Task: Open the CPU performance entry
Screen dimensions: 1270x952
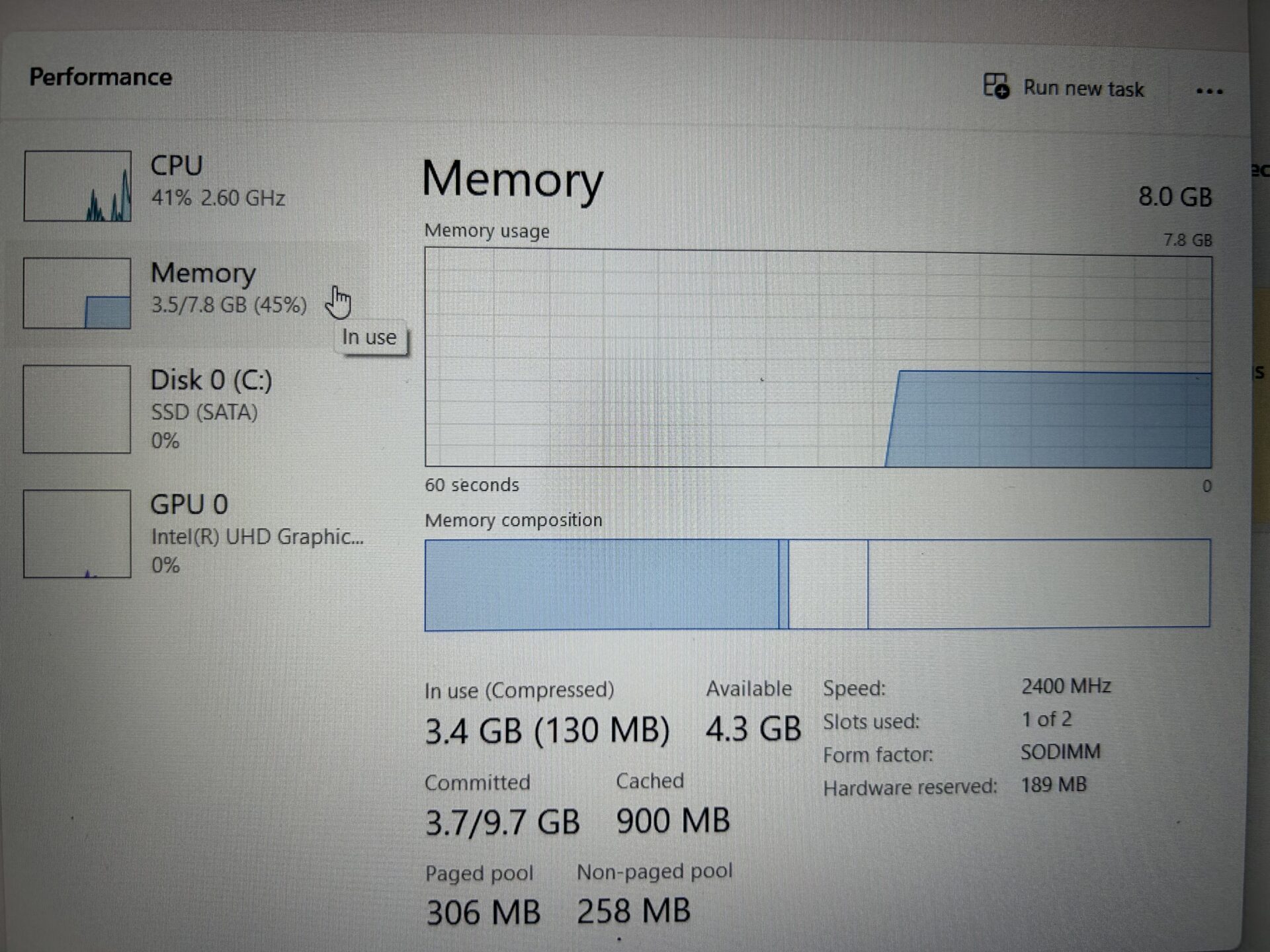Action: (x=177, y=166)
